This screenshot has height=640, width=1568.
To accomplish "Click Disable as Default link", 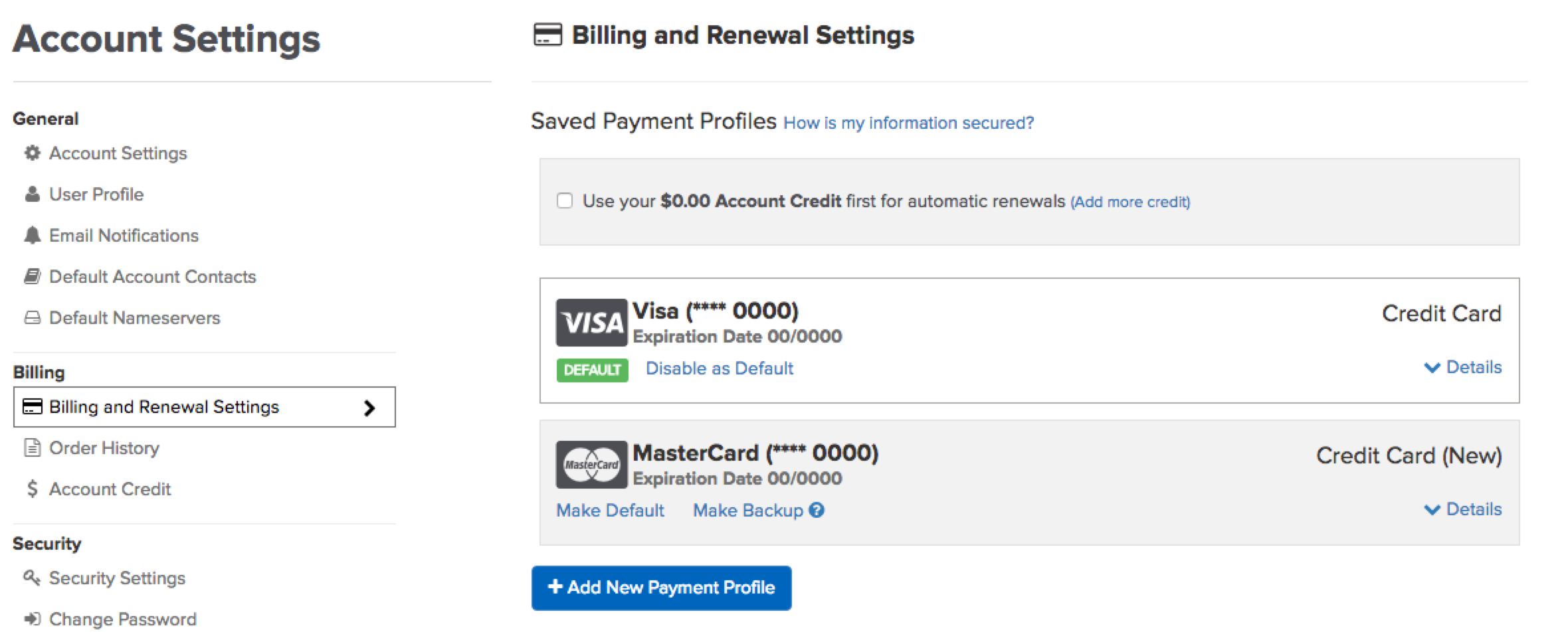I will click(720, 368).
